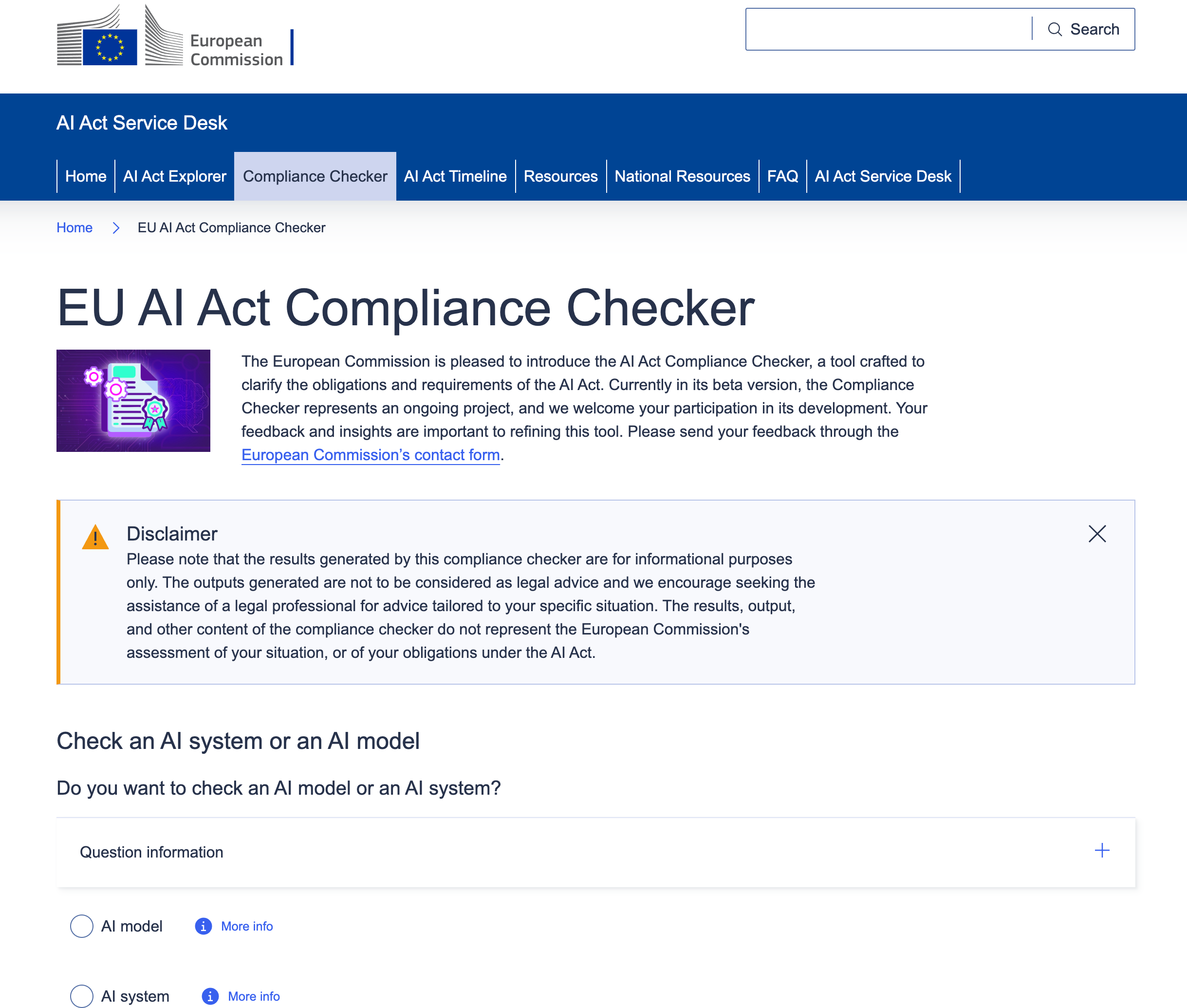
Task: Expand Question information with plus icon
Action: (1101, 850)
